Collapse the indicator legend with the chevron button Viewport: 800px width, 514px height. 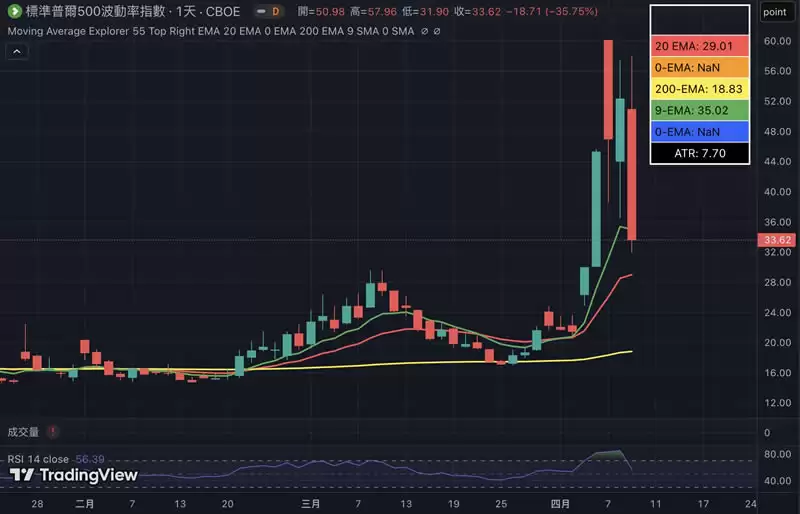[17, 52]
